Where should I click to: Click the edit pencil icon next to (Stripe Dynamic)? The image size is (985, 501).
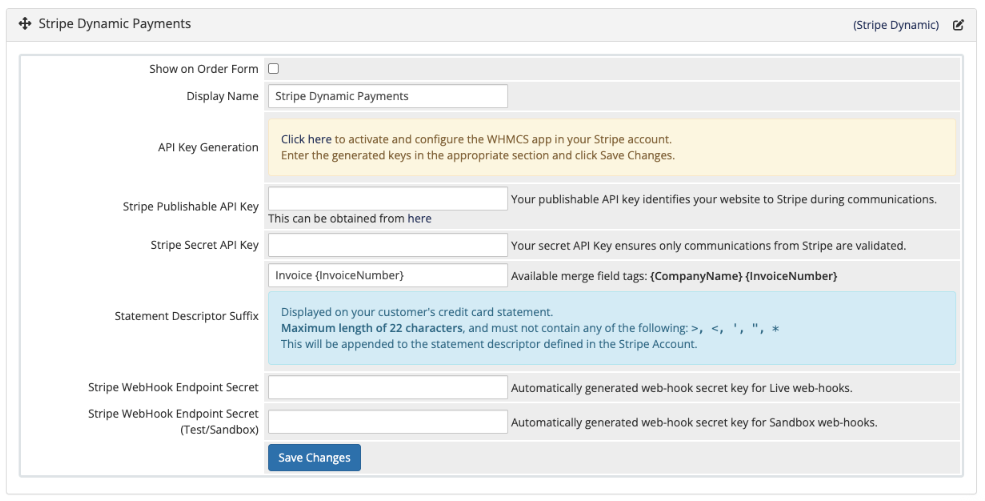958,25
